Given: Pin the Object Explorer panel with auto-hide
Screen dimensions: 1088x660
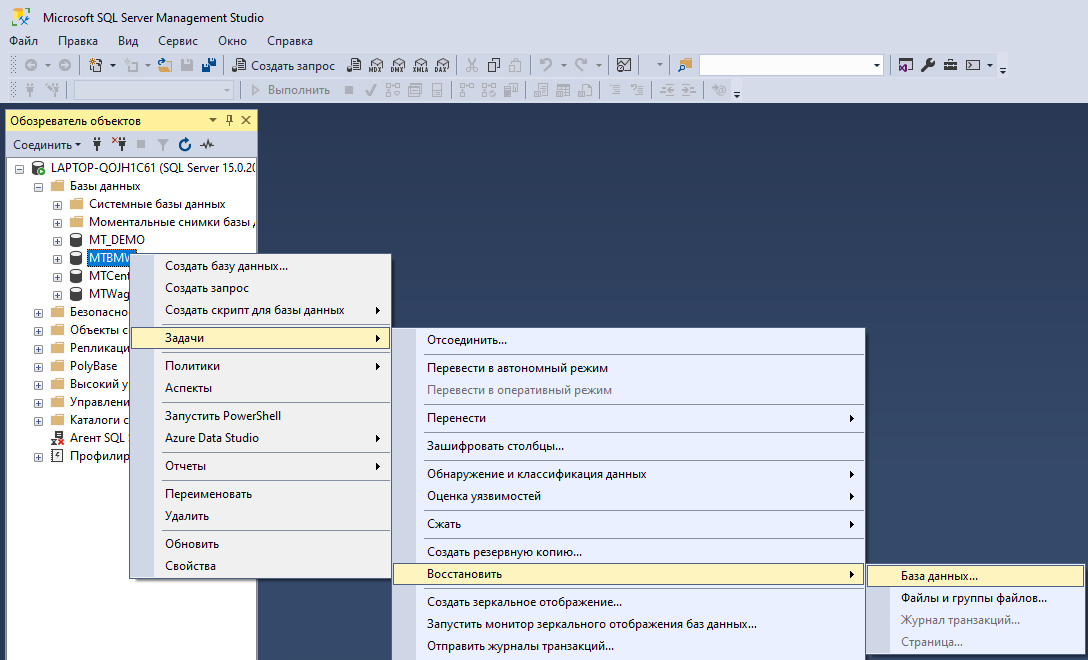Looking at the screenshot, I should click(229, 121).
